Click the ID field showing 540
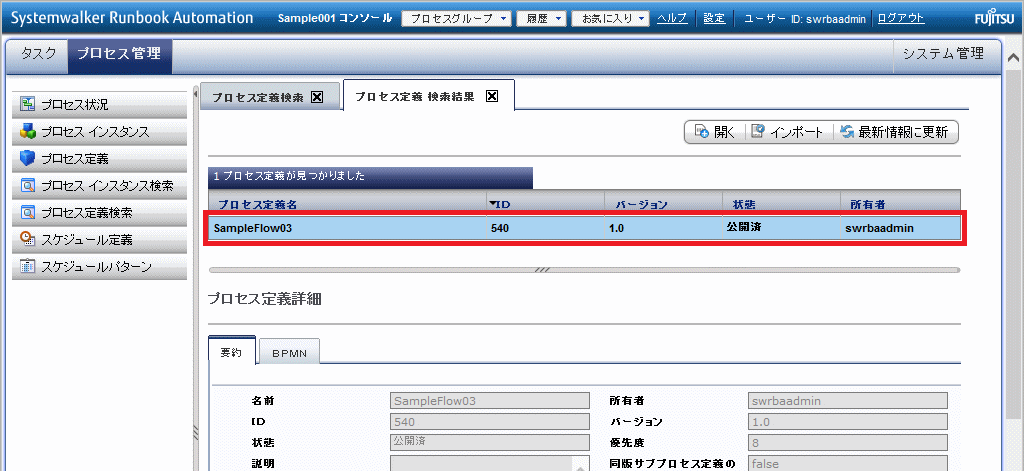This screenshot has height=471, width=1024. 490,421
